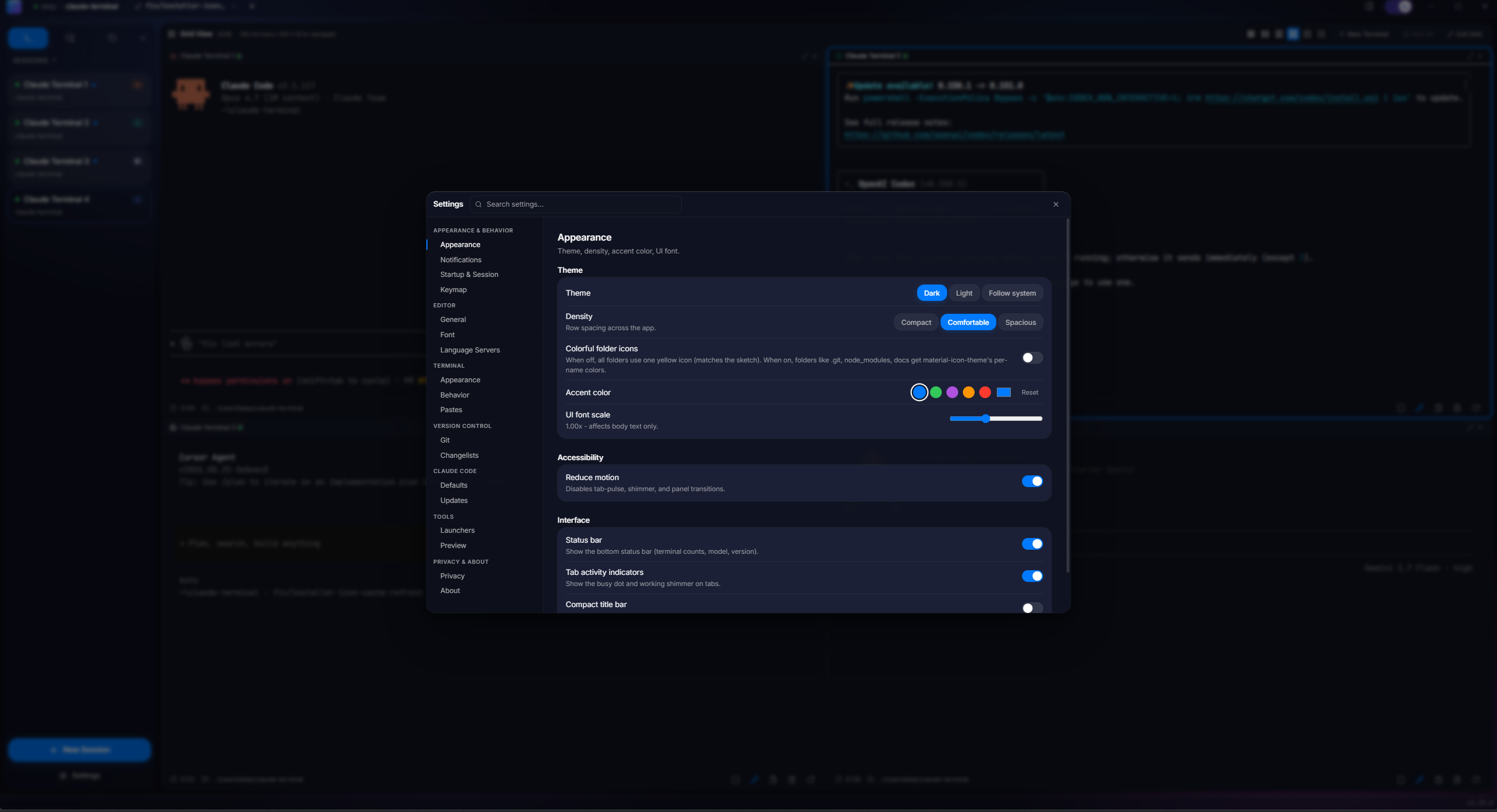1497x812 pixels.
Task: Pick the blue accent color
Action: click(x=919, y=392)
